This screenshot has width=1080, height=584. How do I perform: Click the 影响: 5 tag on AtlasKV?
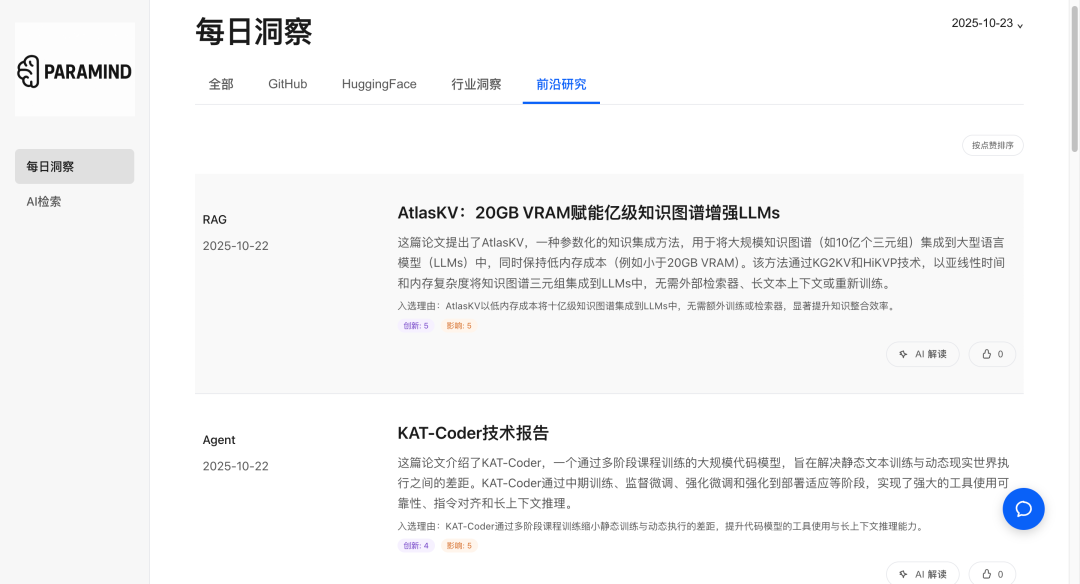coord(459,326)
